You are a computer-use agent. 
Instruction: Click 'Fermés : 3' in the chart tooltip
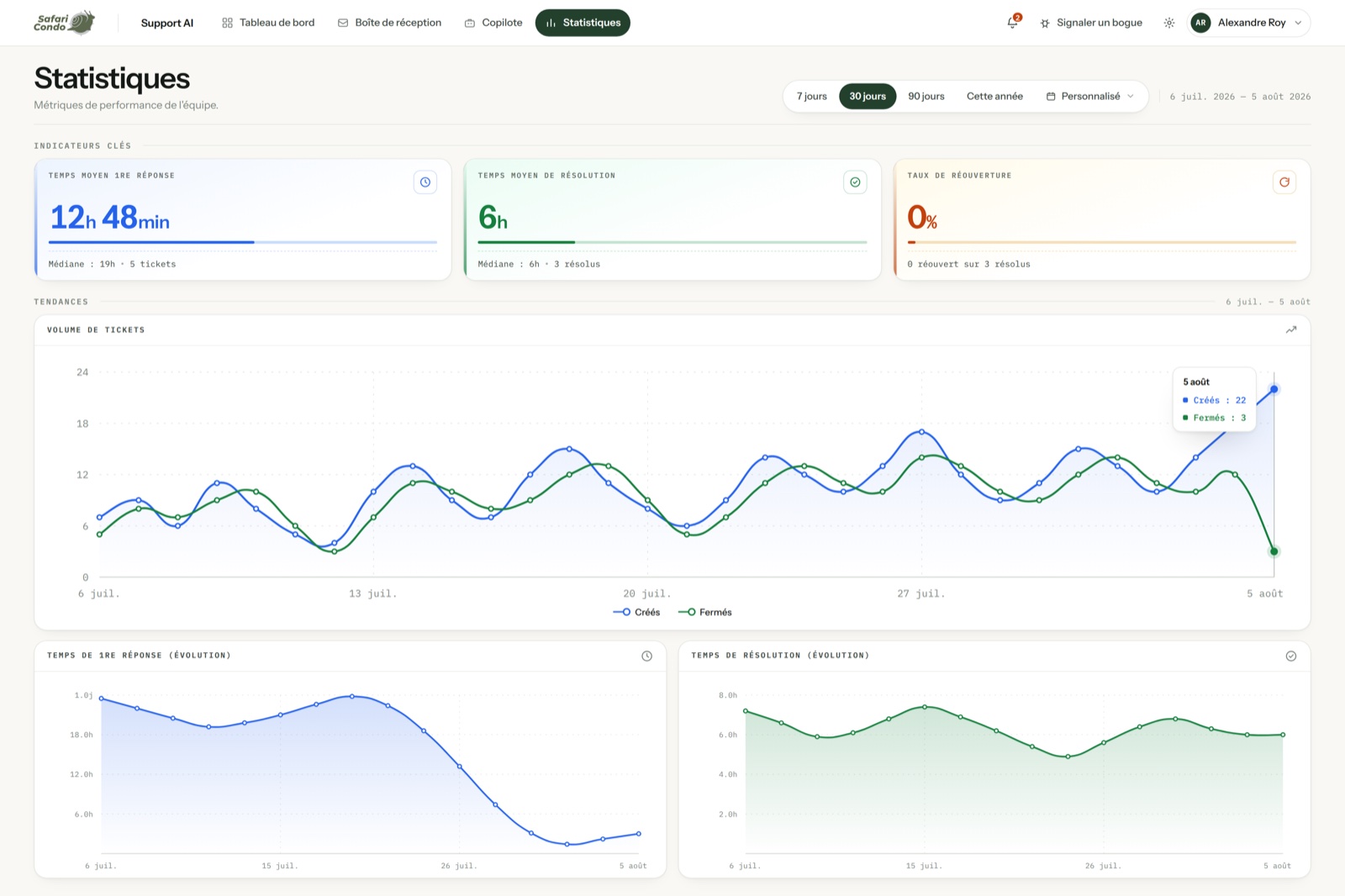pos(1215,418)
